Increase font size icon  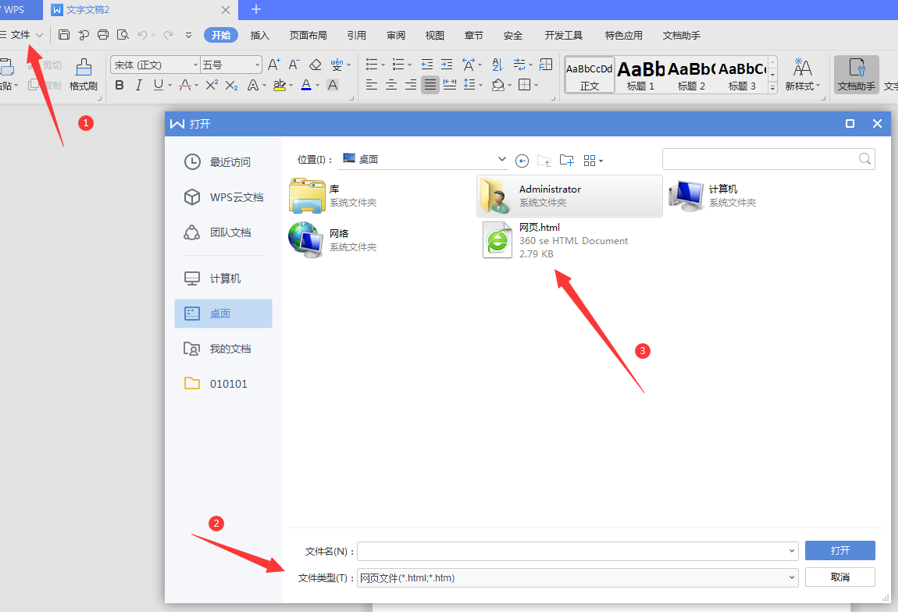point(274,65)
